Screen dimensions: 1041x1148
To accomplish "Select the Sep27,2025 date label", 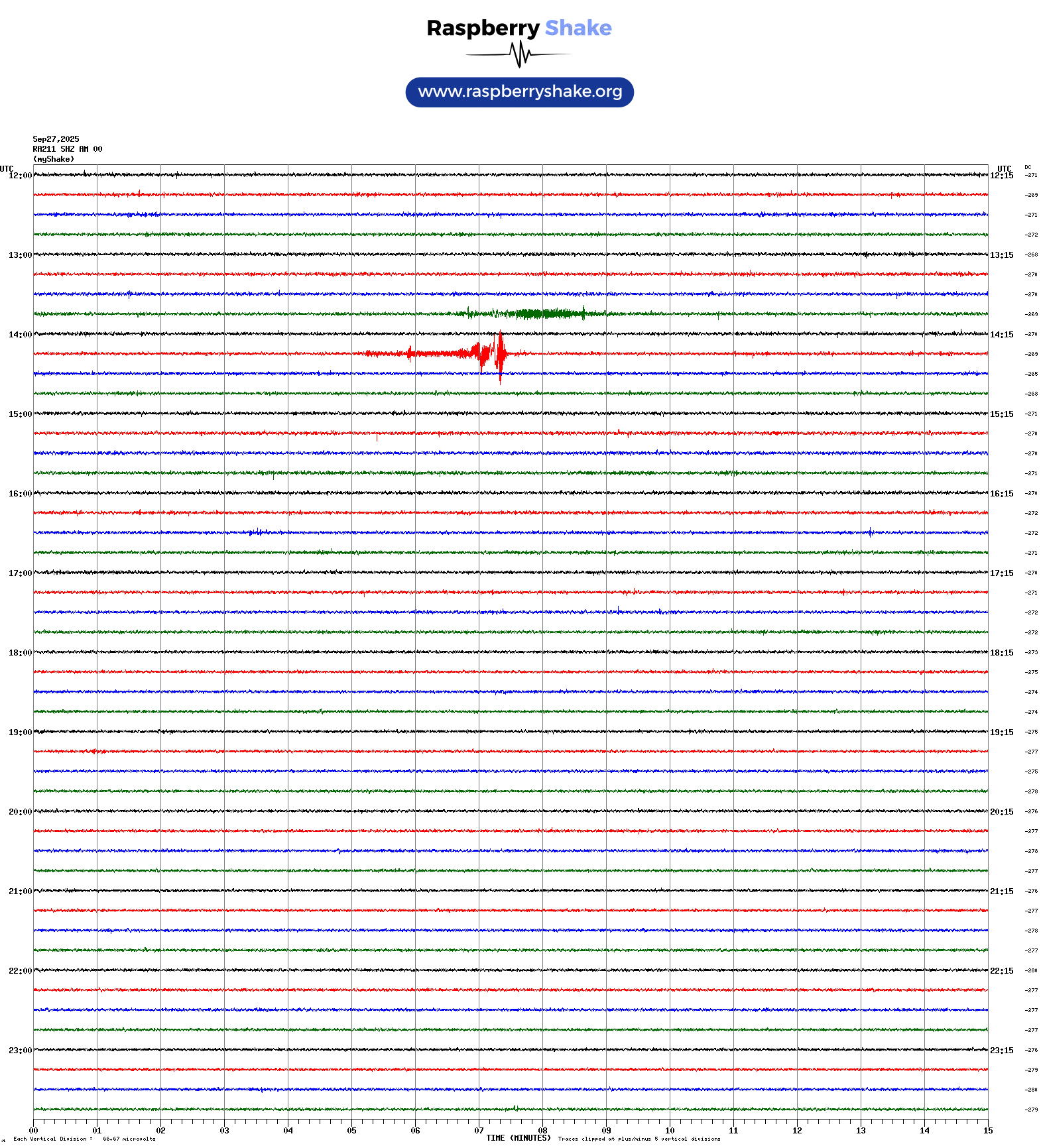I will pyautogui.click(x=56, y=139).
